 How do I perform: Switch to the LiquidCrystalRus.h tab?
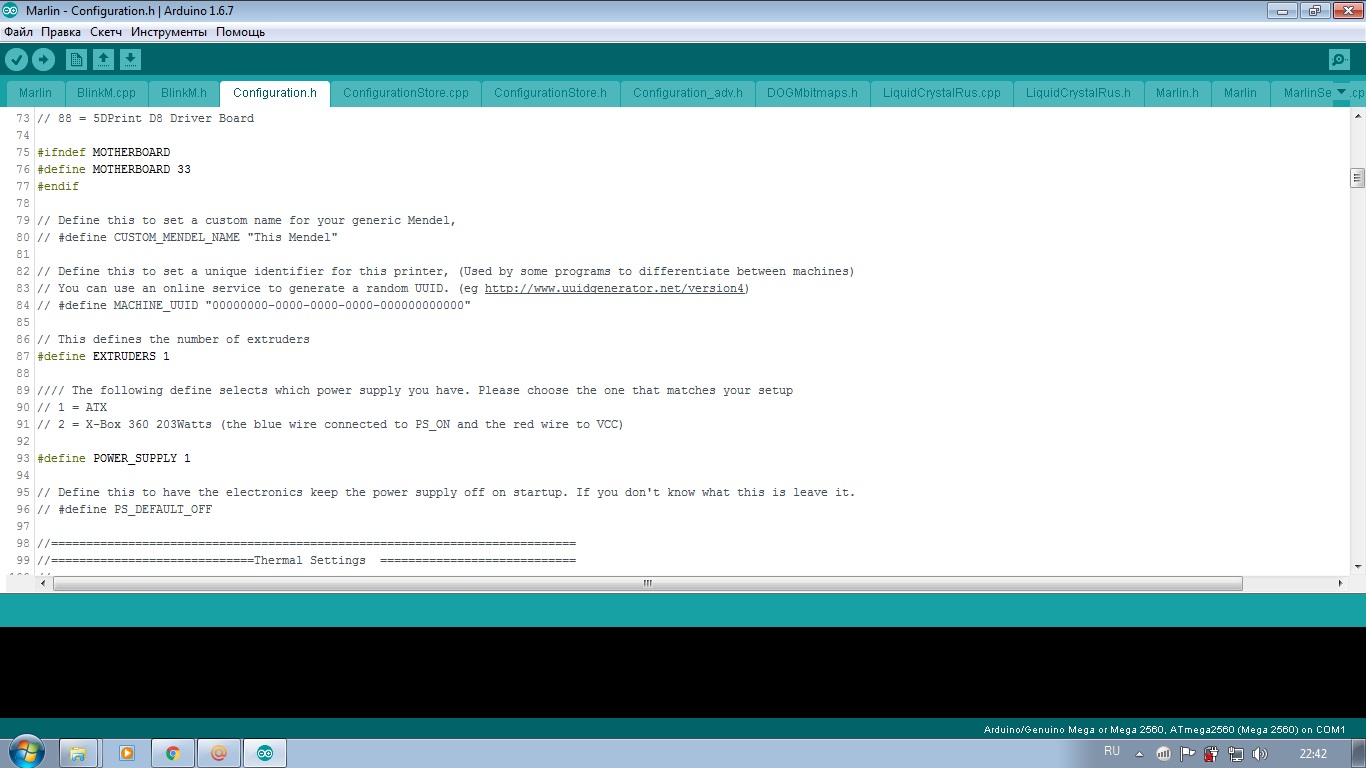[x=1078, y=93]
